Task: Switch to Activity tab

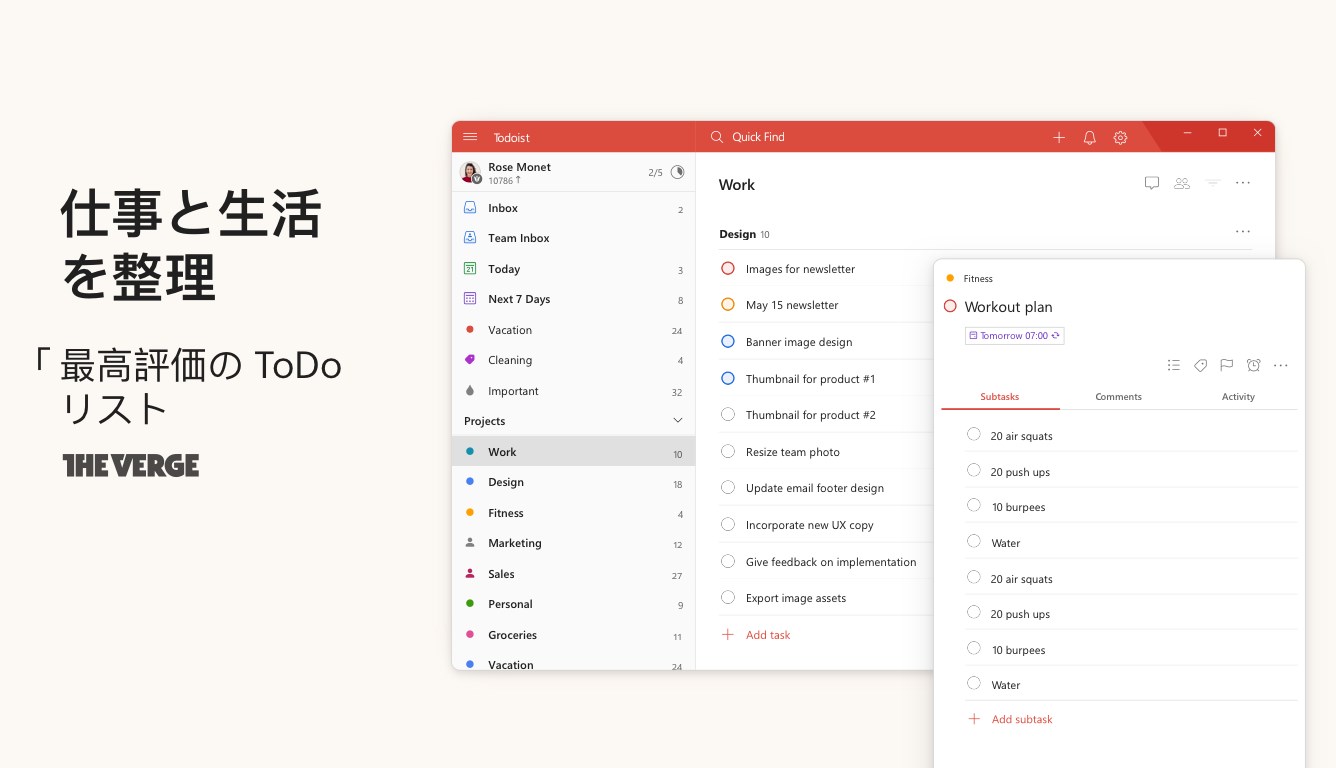Action: (1238, 397)
